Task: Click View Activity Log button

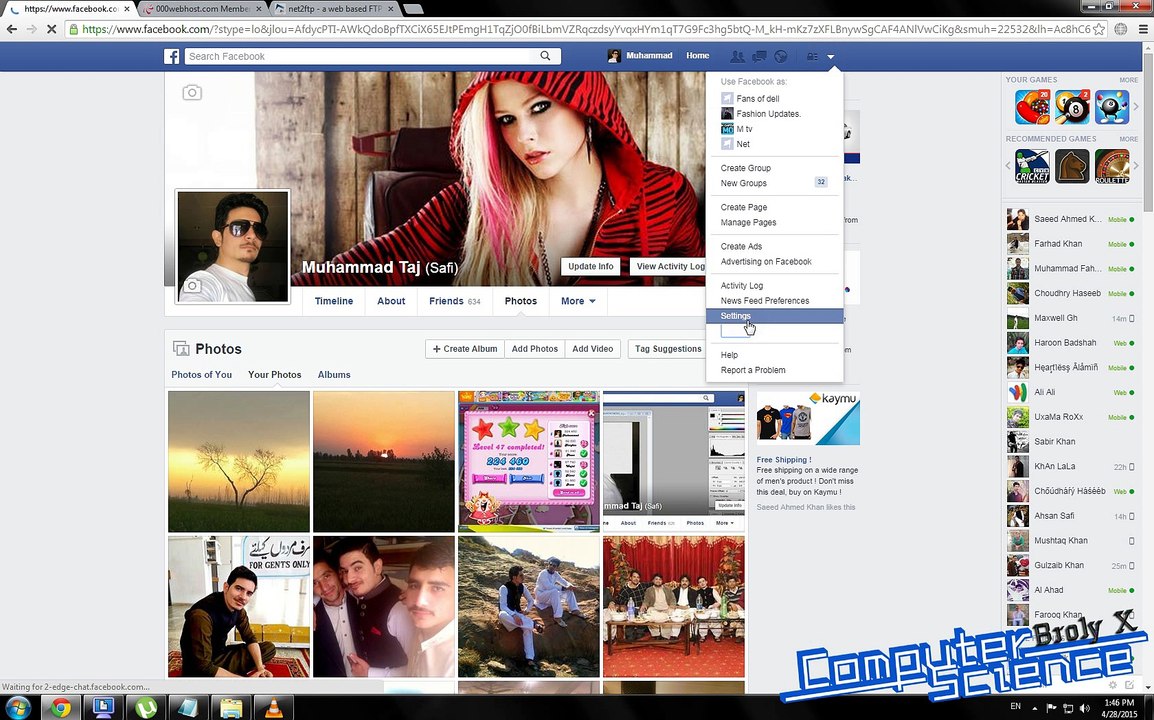Action: 669,267
